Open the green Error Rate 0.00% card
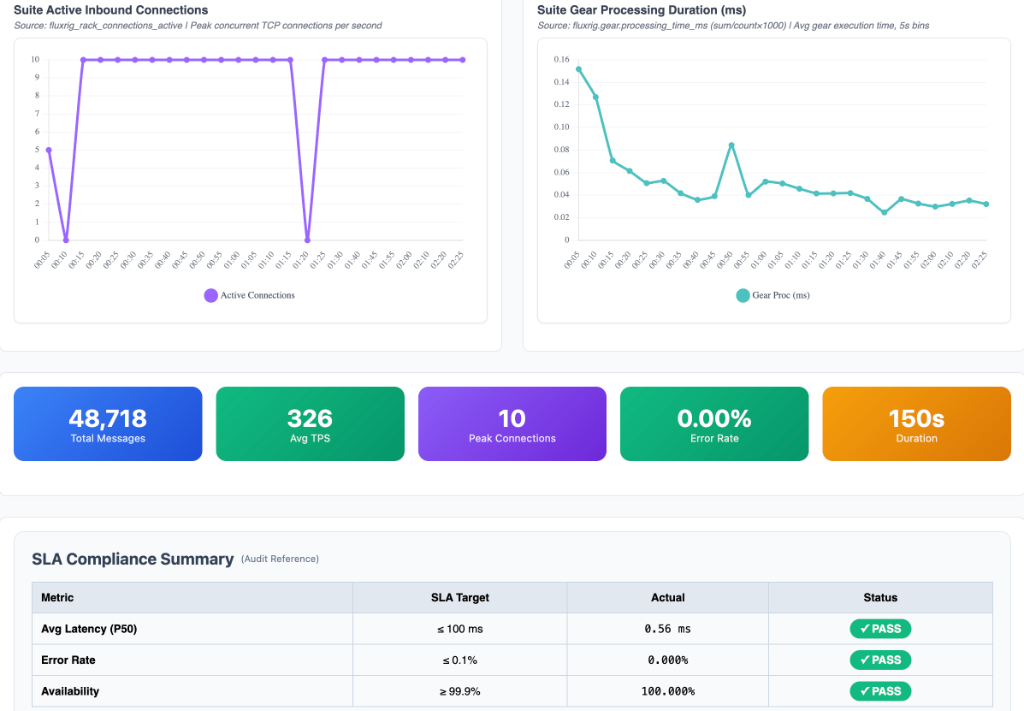 [714, 424]
